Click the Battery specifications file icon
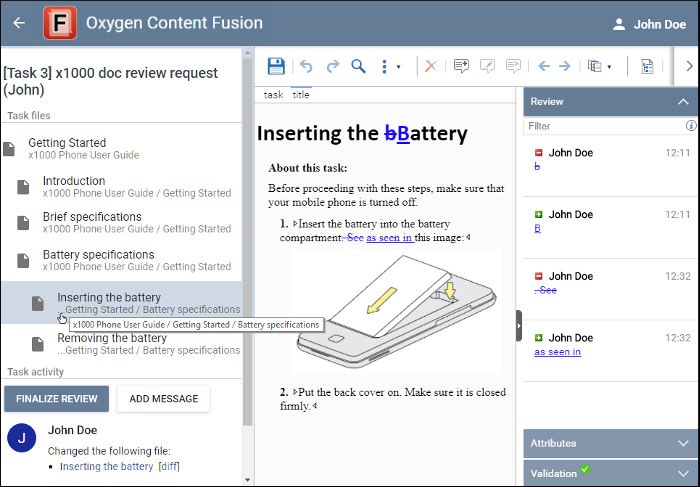 point(23,260)
